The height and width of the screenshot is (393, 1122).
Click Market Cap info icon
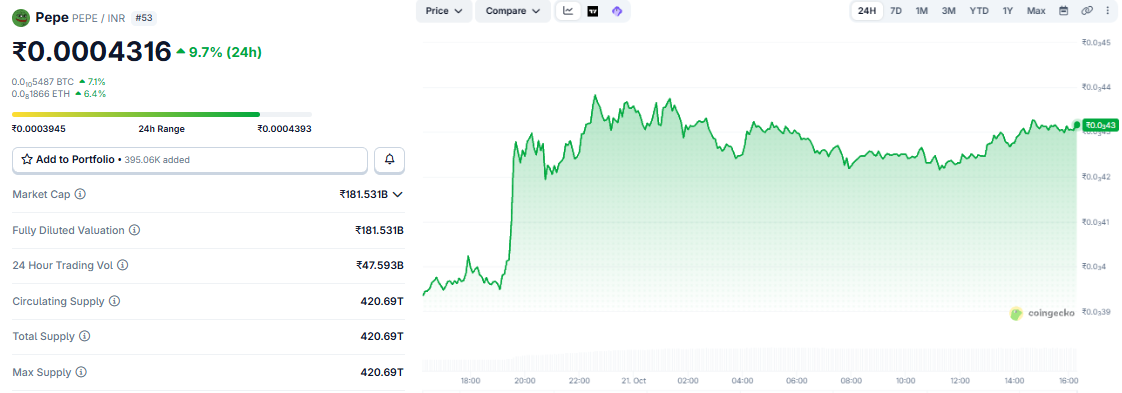tap(80, 194)
